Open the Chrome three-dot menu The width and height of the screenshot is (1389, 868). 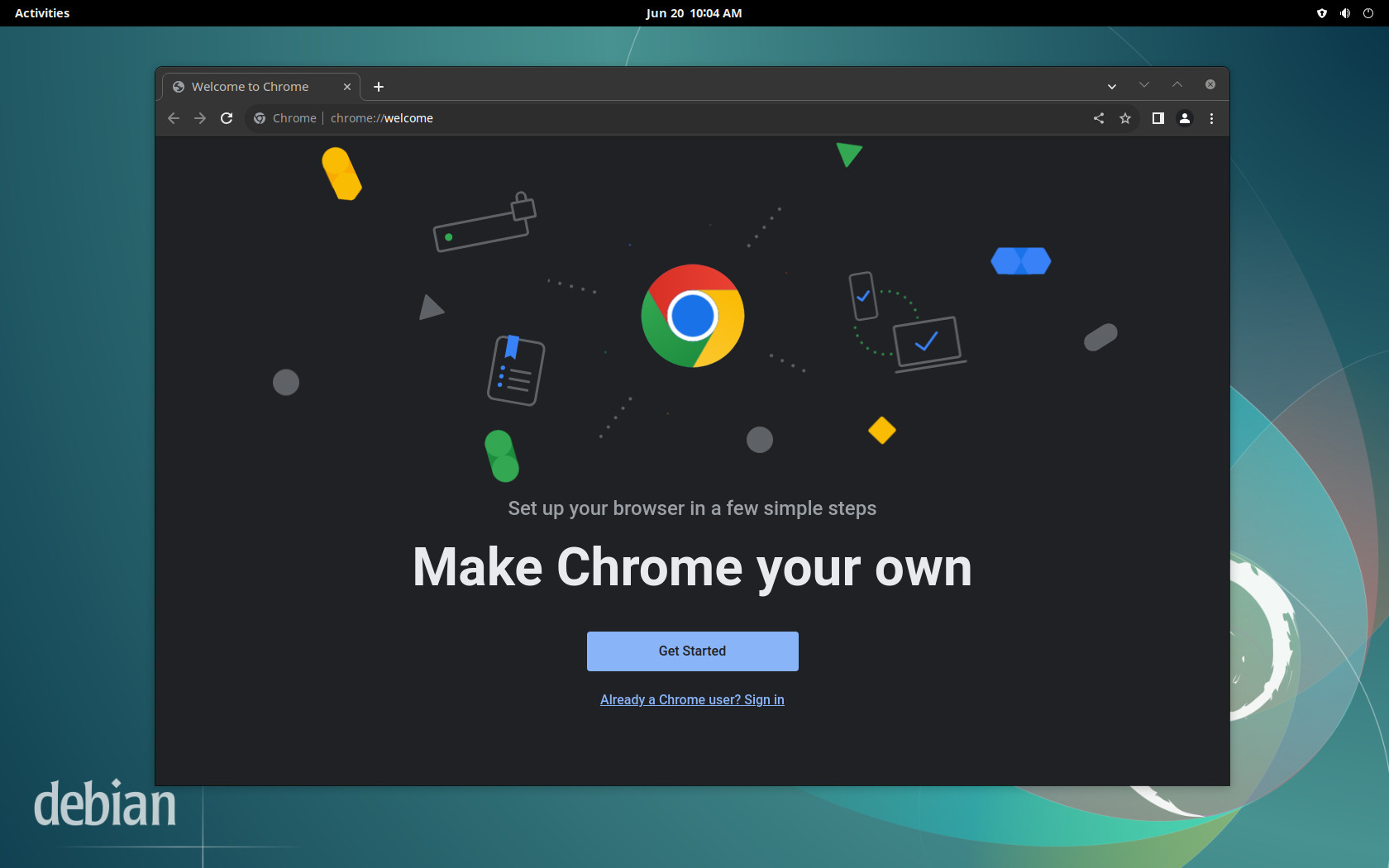tap(1211, 118)
